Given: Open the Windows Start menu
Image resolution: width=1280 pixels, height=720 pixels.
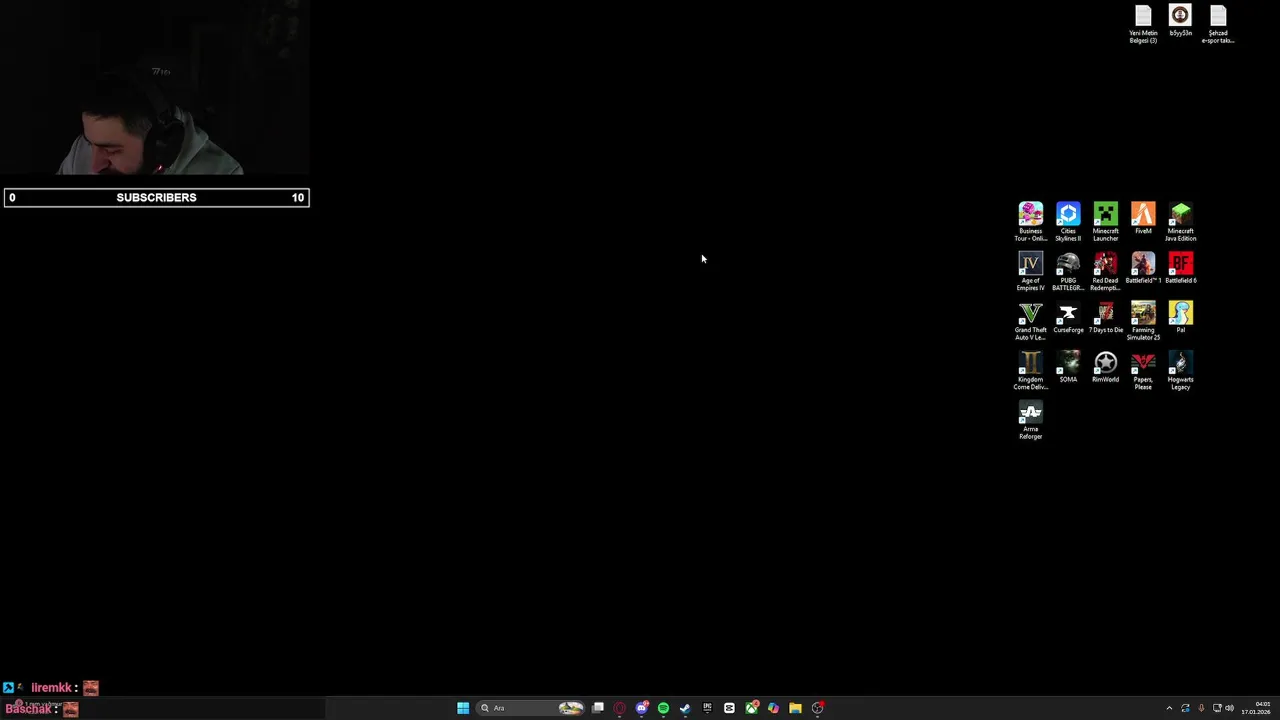Looking at the screenshot, I should tap(463, 708).
